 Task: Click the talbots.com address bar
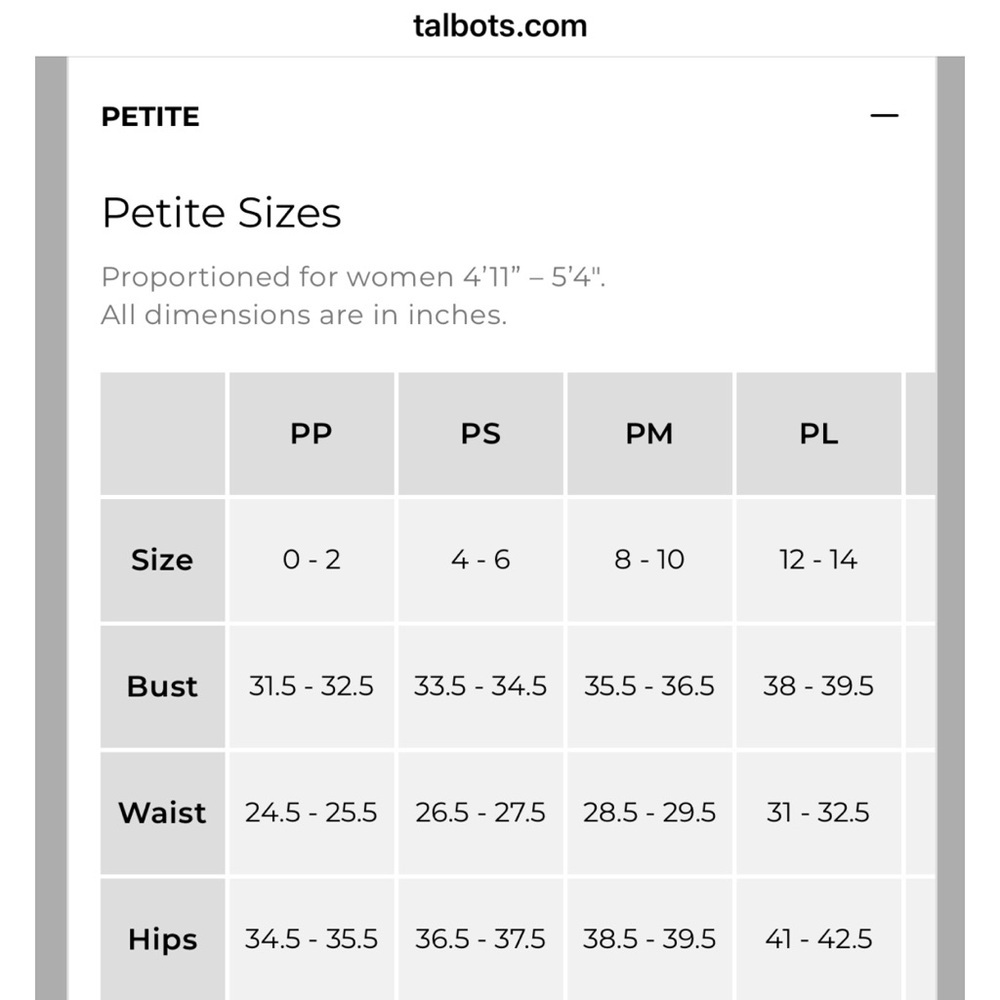tap(500, 26)
